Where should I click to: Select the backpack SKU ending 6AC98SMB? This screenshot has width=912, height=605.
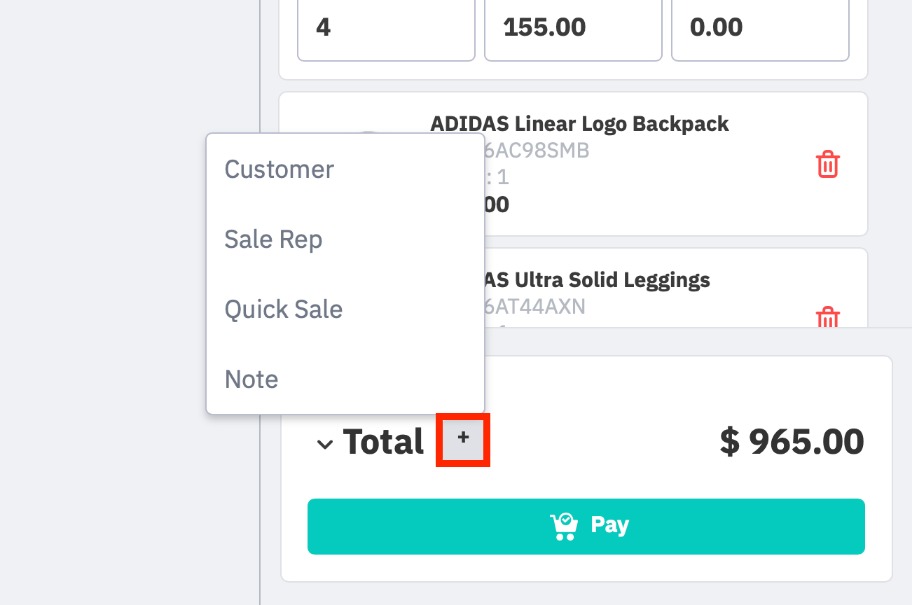537,151
